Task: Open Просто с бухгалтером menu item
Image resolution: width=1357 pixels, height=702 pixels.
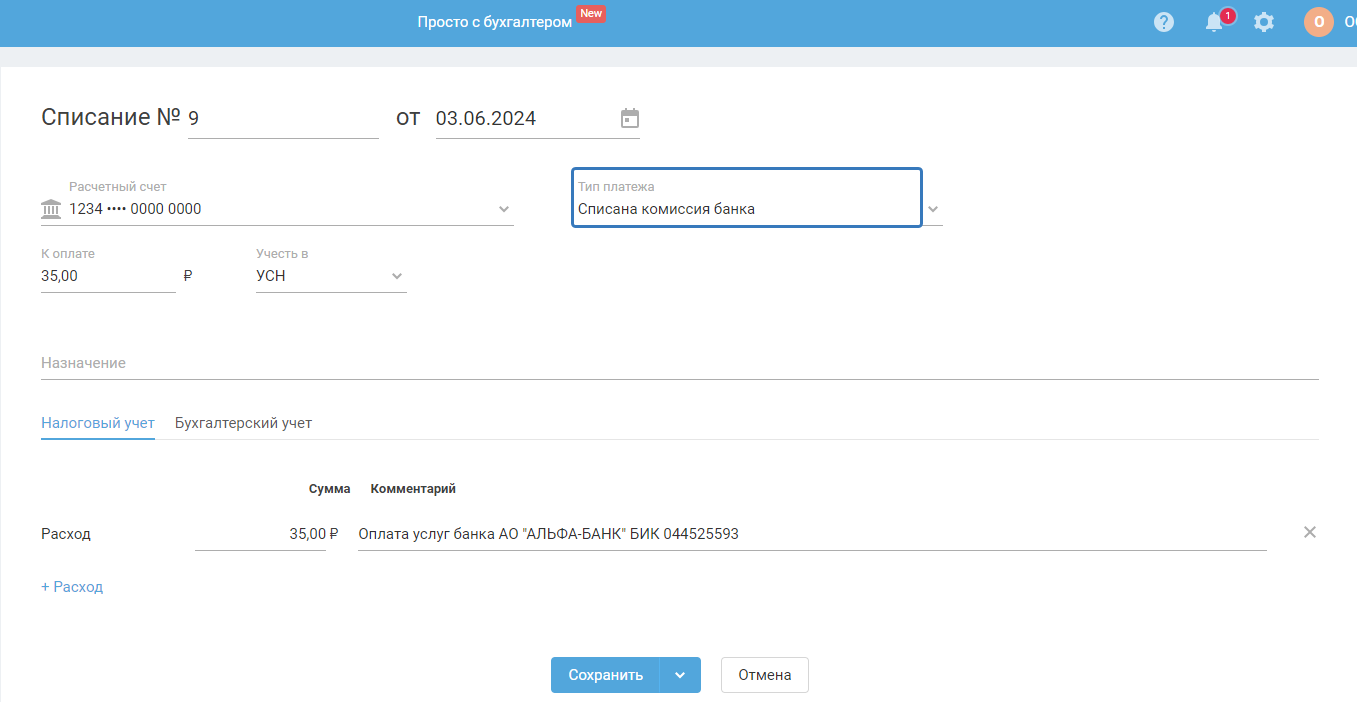Action: click(494, 22)
